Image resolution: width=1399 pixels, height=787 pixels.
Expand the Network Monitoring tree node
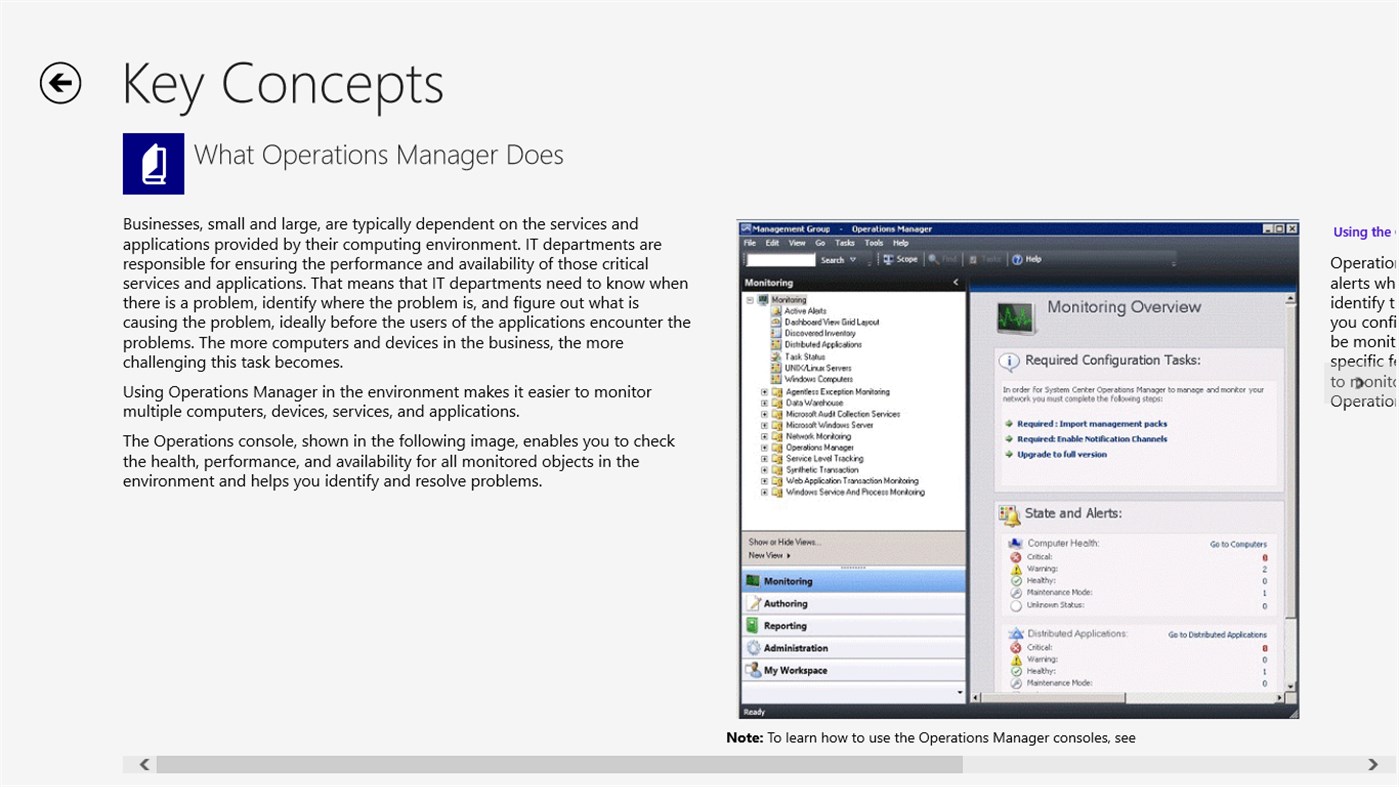click(764, 437)
